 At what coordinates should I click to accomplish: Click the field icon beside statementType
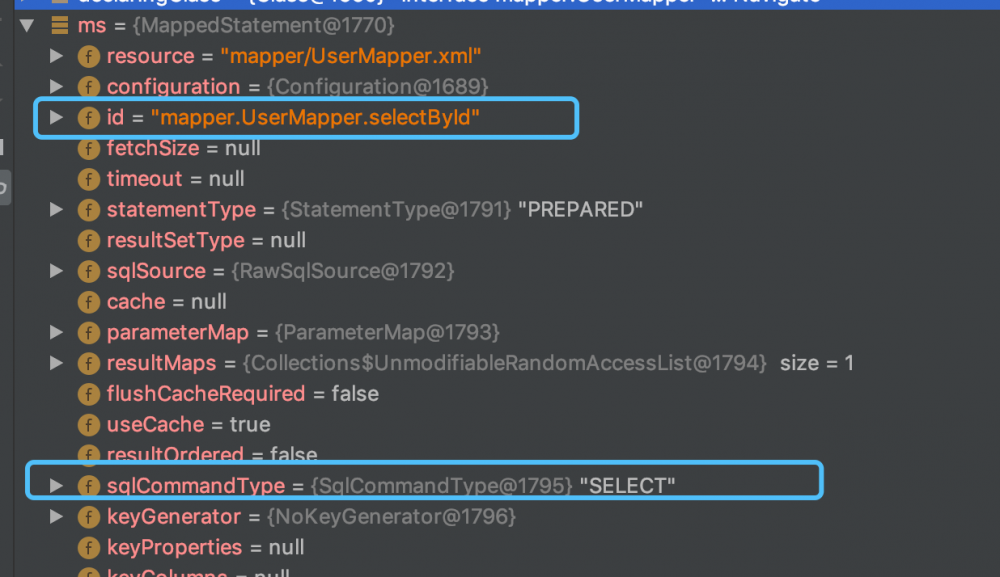click(x=88, y=210)
